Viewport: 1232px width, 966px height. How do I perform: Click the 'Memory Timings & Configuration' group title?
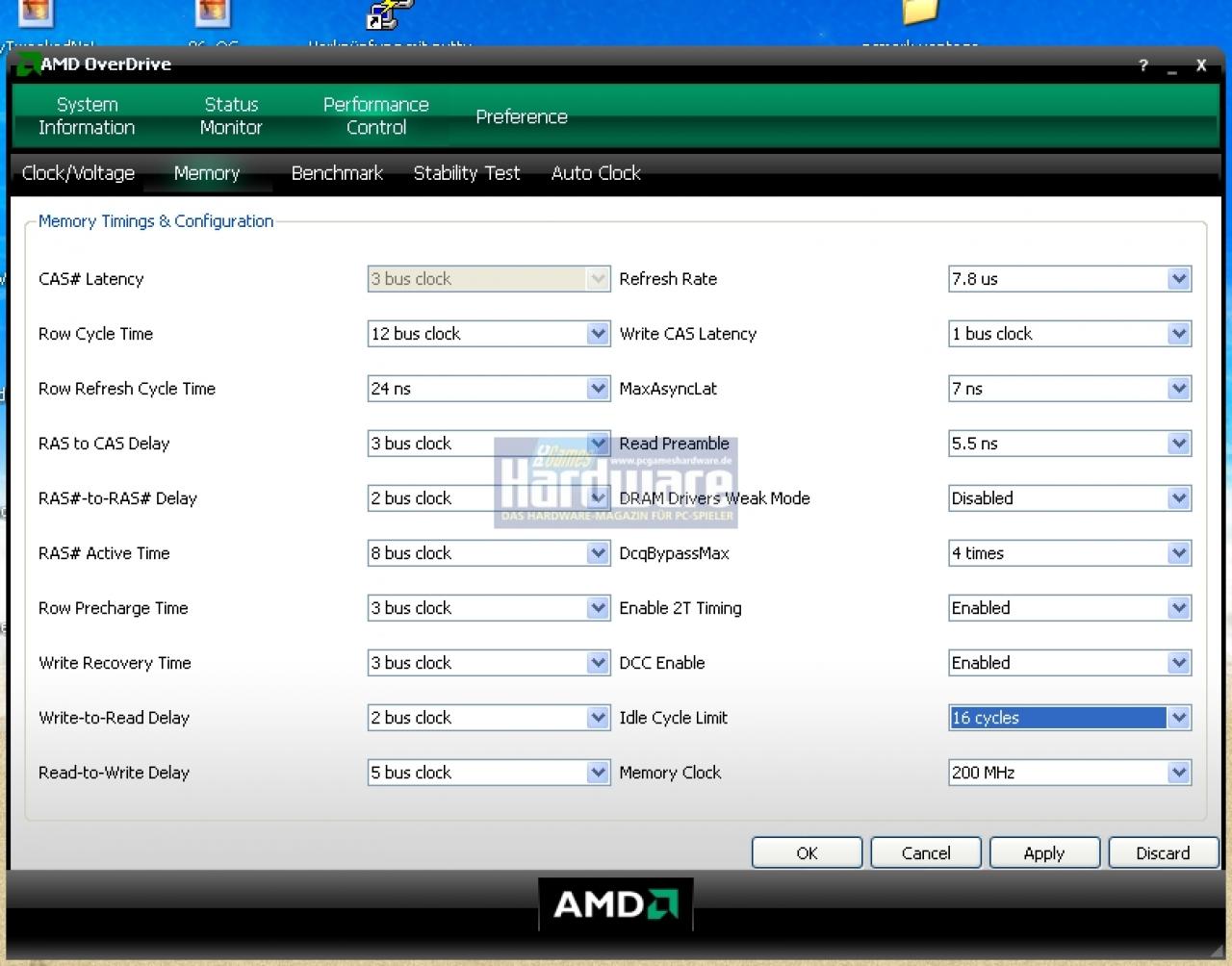[156, 221]
